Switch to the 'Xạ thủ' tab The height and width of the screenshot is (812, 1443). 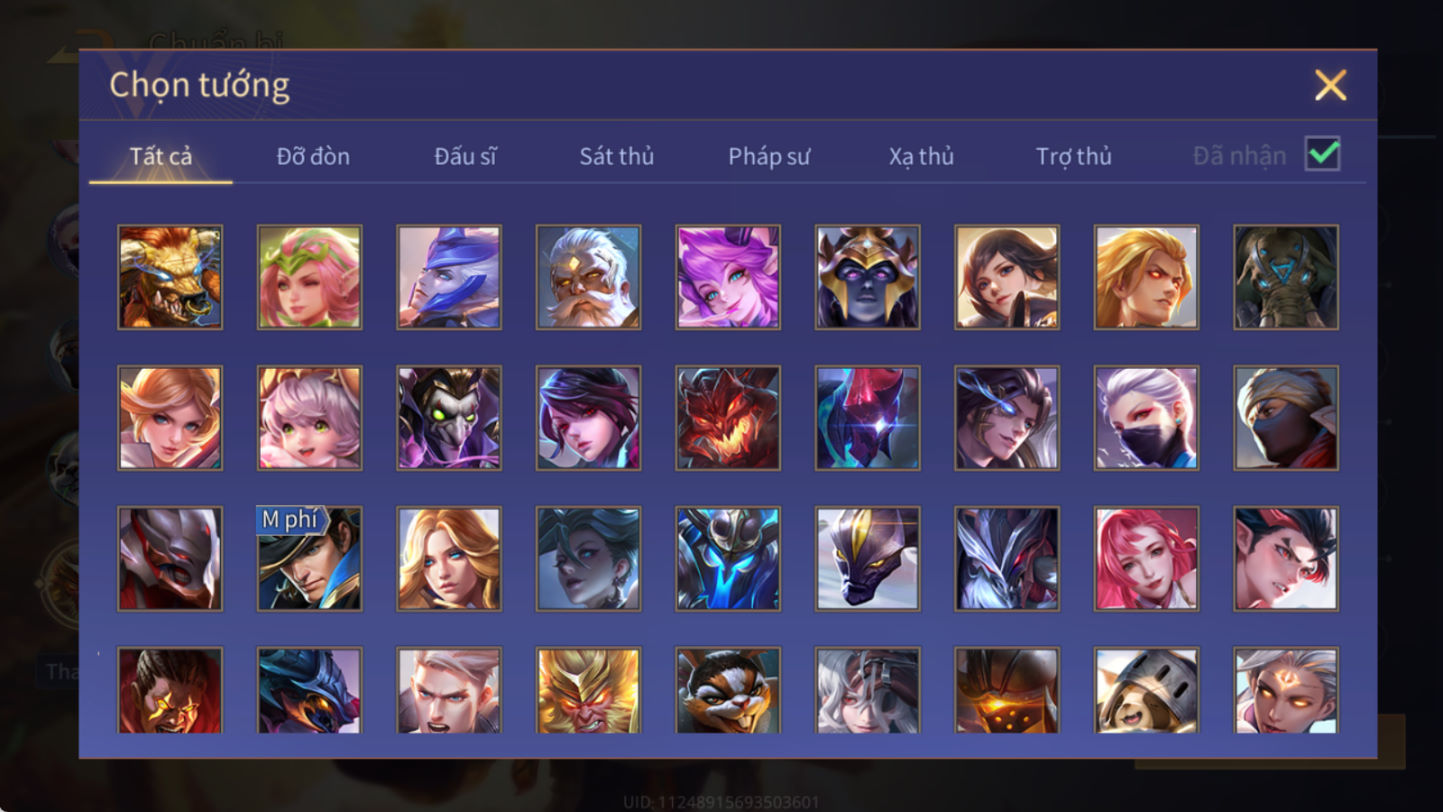click(921, 156)
